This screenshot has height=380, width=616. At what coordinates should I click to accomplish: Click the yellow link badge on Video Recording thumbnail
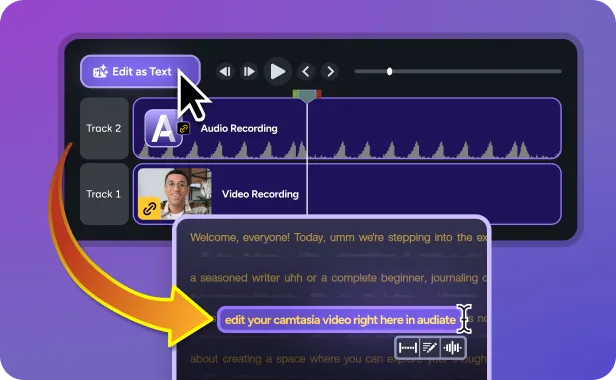pyautogui.click(x=149, y=208)
